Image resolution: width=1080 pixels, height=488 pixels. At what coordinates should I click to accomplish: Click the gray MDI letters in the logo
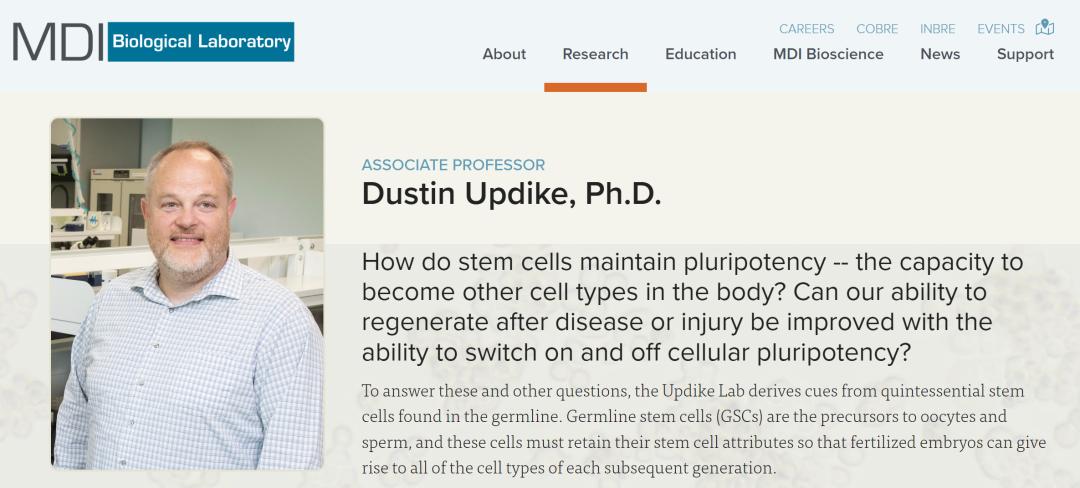pyautogui.click(x=59, y=42)
